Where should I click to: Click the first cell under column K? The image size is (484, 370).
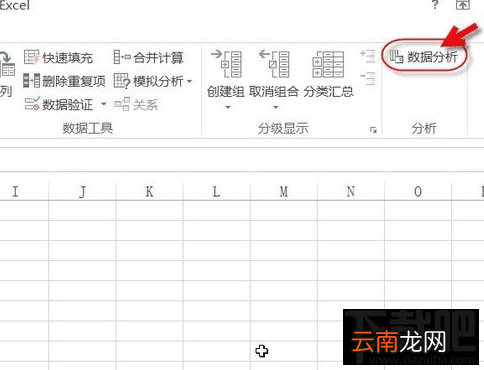[149, 211]
